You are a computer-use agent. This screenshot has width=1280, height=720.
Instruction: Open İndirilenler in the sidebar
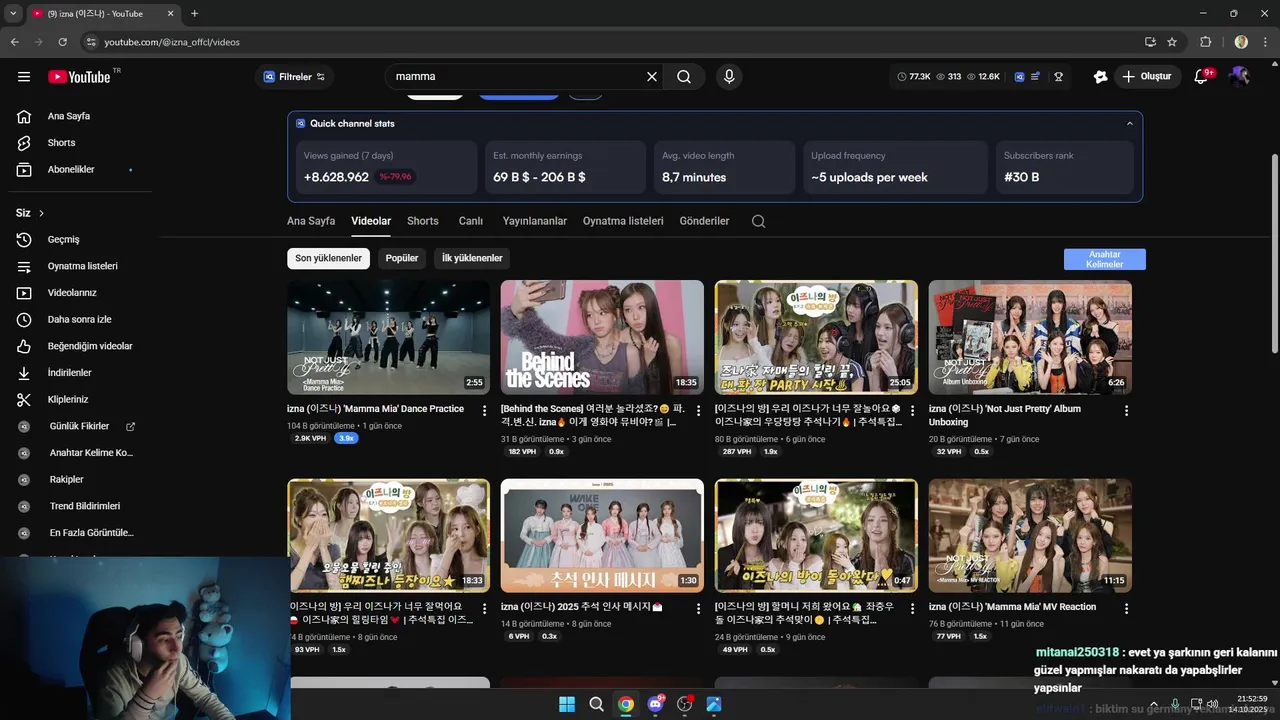click(x=69, y=373)
